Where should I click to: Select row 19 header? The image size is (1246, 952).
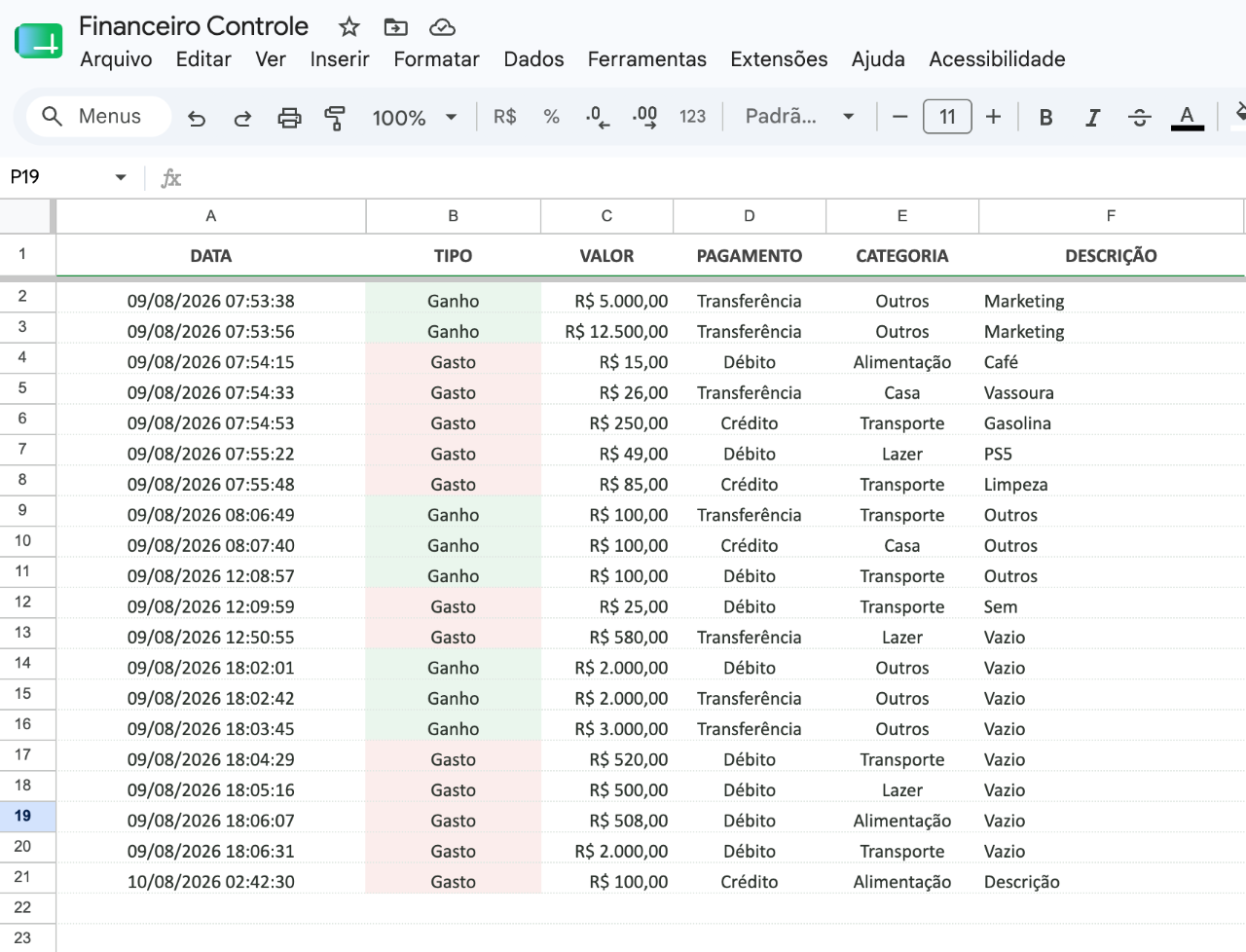tap(27, 816)
